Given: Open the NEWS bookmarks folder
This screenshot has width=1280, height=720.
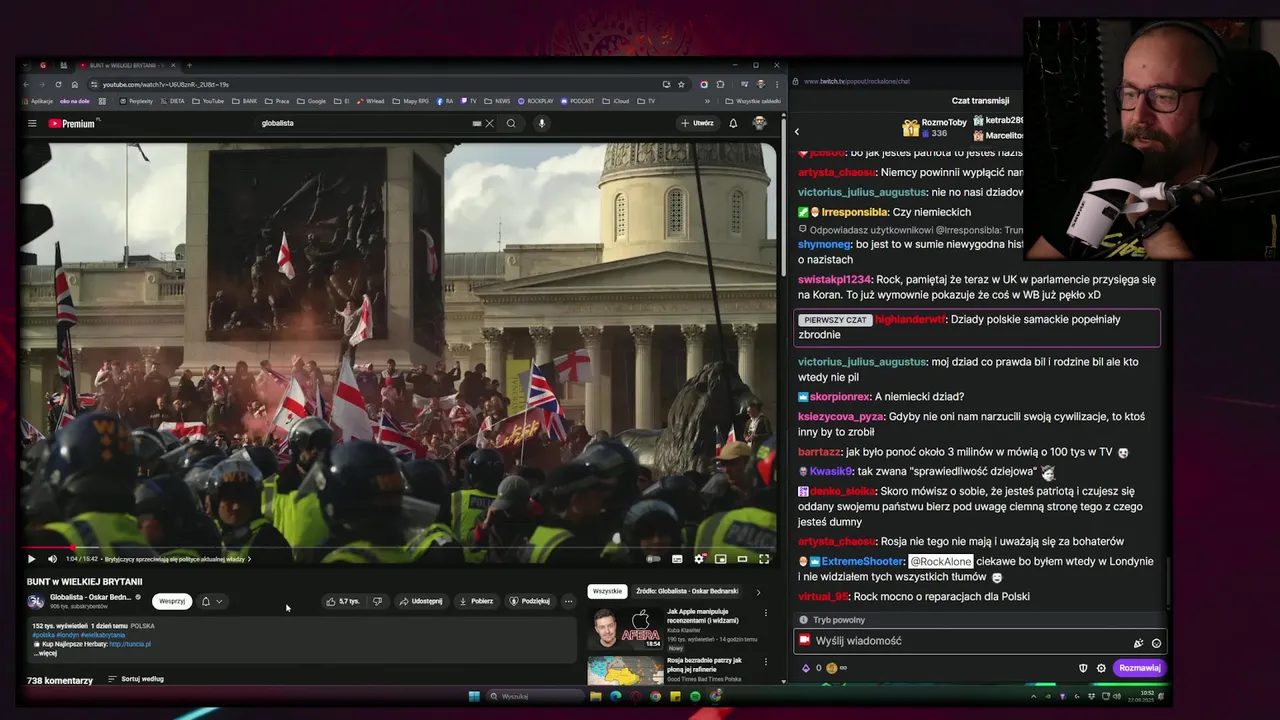Looking at the screenshot, I should (497, 101).
